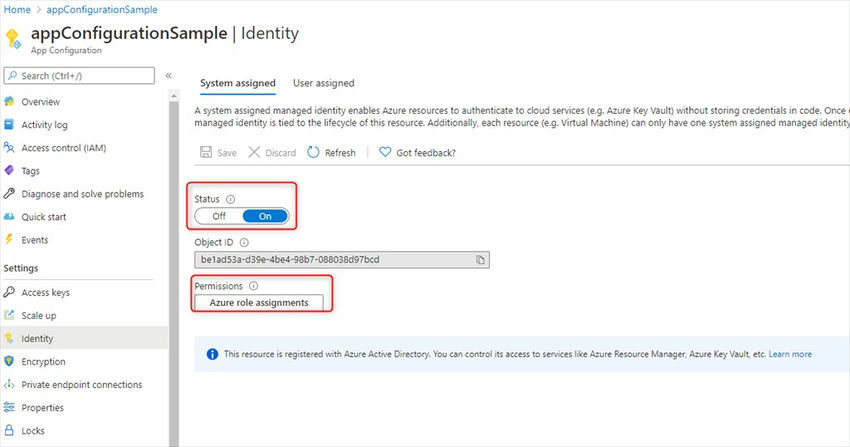Viewport: 850px width, 447px height.
Task: Copy the Object ID to clipboard
Action: pos(480,260)
